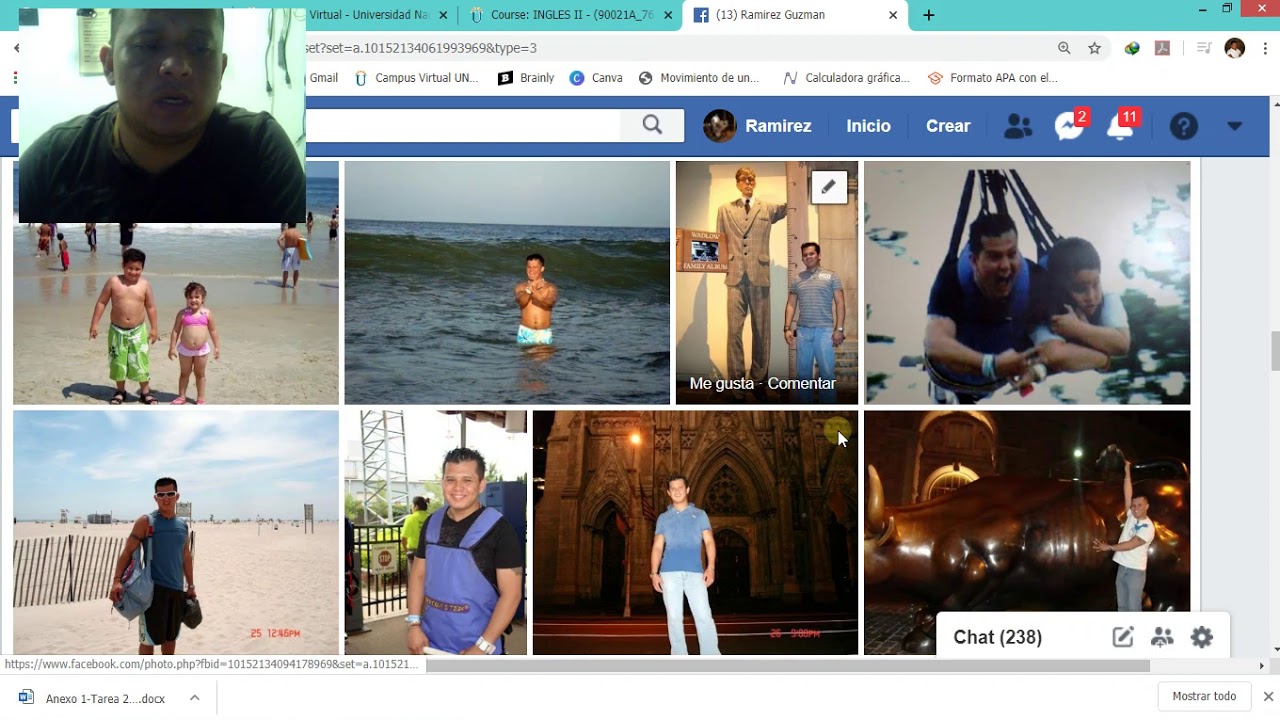
Task: Go to Inicio
Action: click(x=868, y=126)
